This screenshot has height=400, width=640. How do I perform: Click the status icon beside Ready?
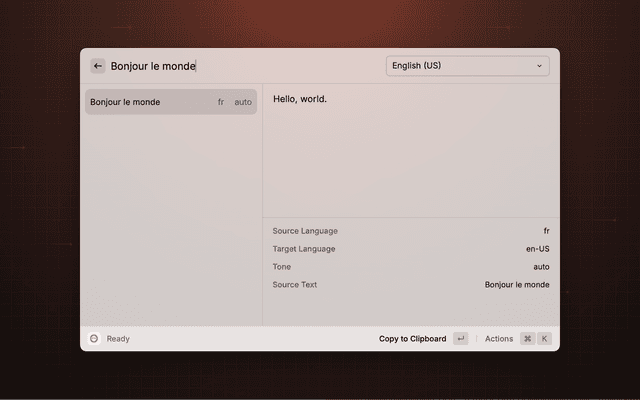94,339
